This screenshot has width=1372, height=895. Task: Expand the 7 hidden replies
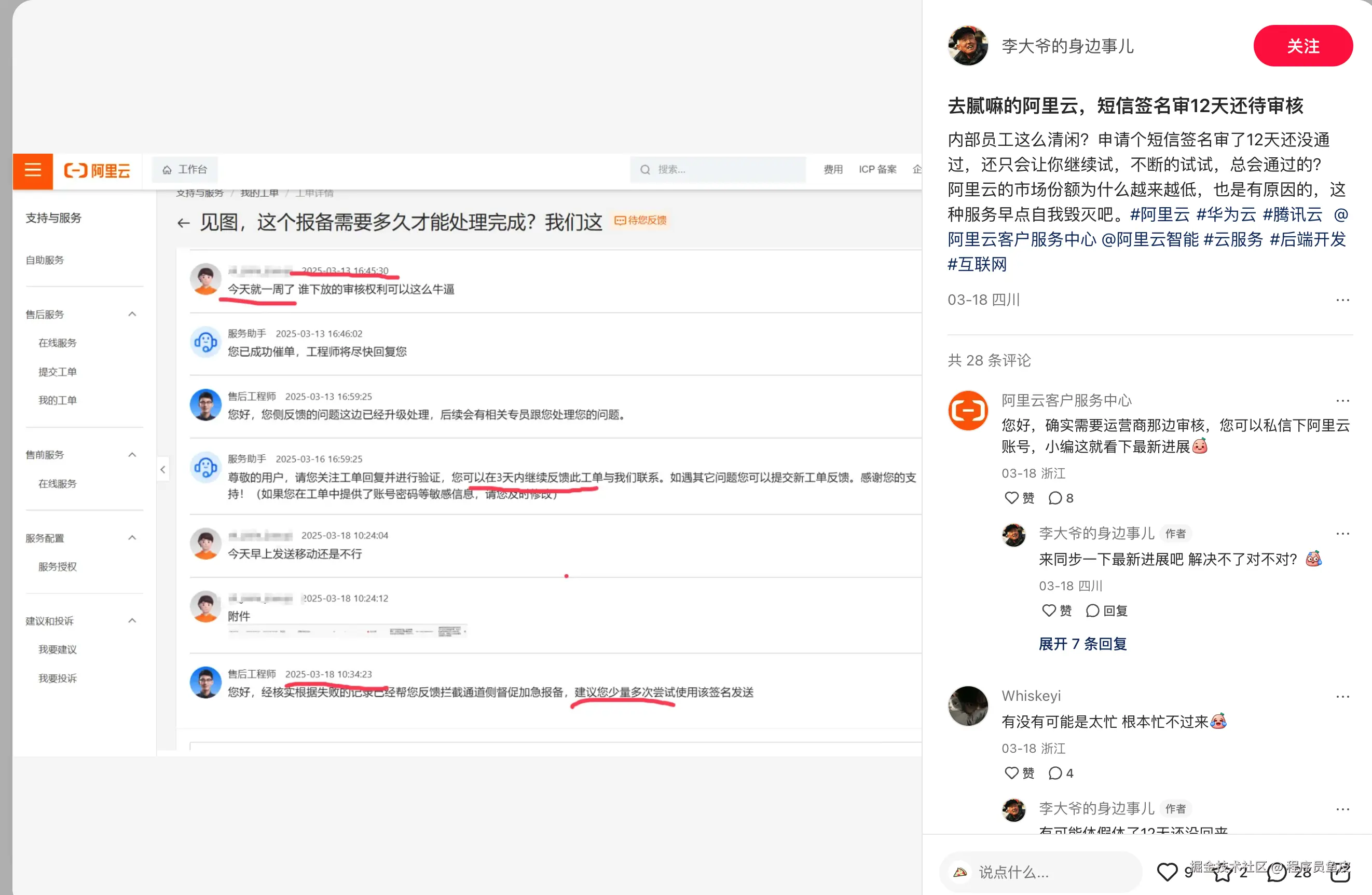coord(1082,644)
